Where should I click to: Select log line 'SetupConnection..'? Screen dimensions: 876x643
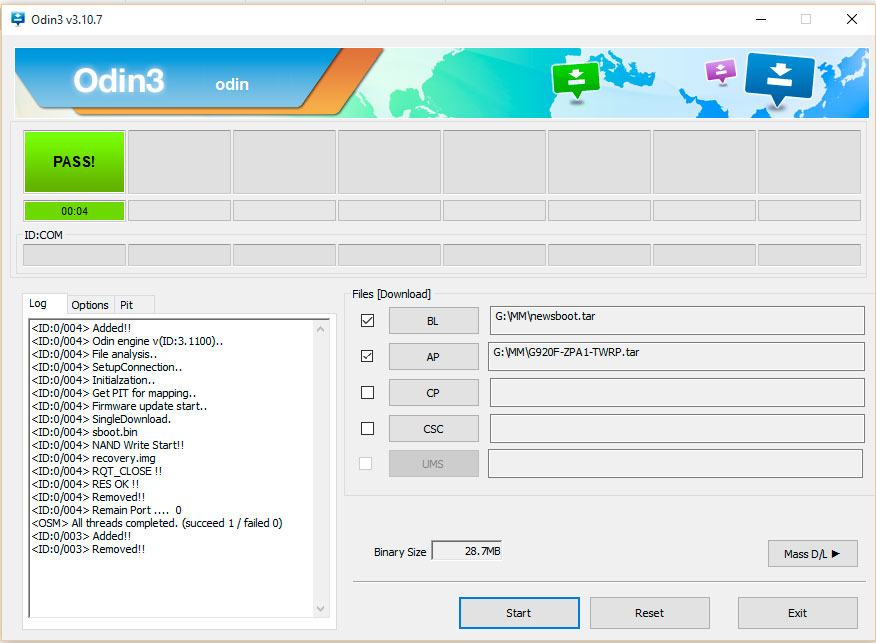click(x=107, y=367)
